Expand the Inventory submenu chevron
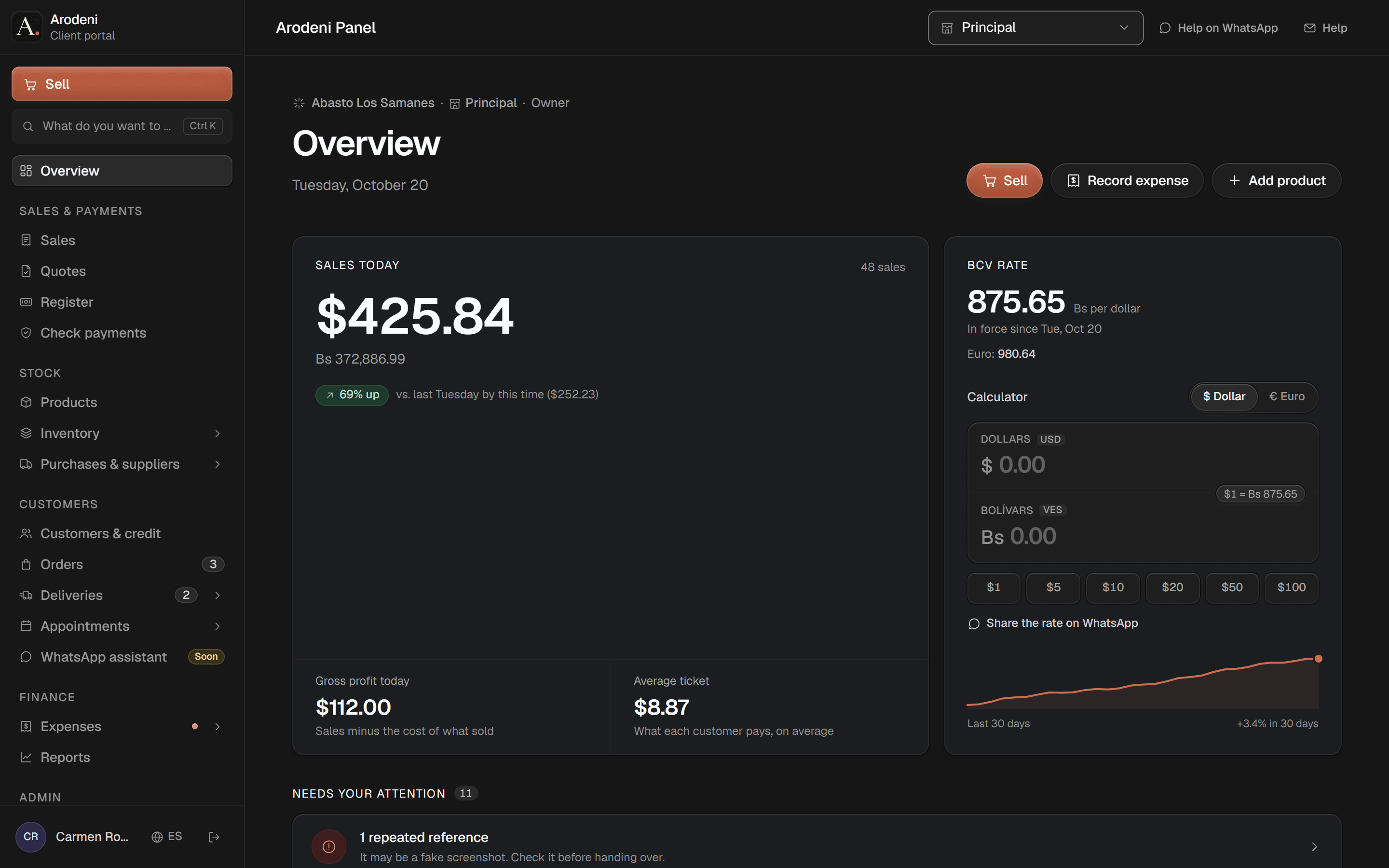This screenshot has height=868, width=1389. [x=218, y=434]
